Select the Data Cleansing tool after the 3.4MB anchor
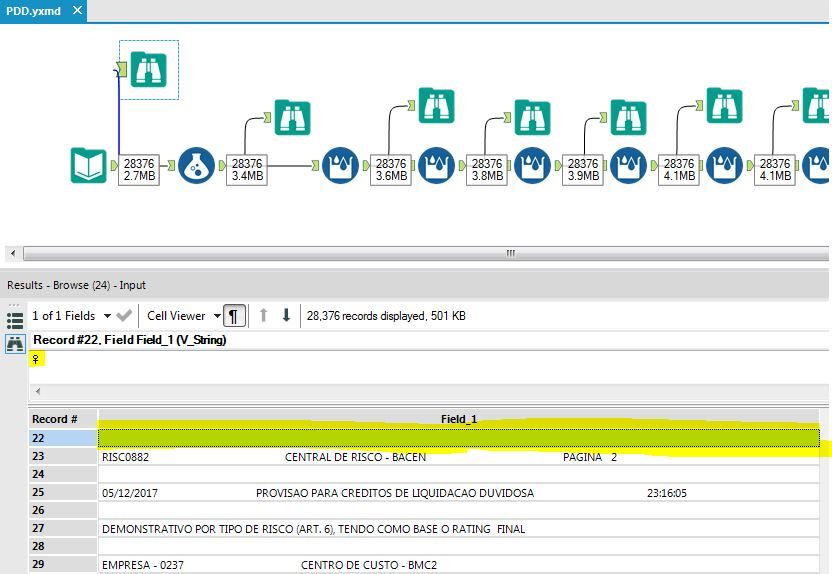 (x=340, y=166)
